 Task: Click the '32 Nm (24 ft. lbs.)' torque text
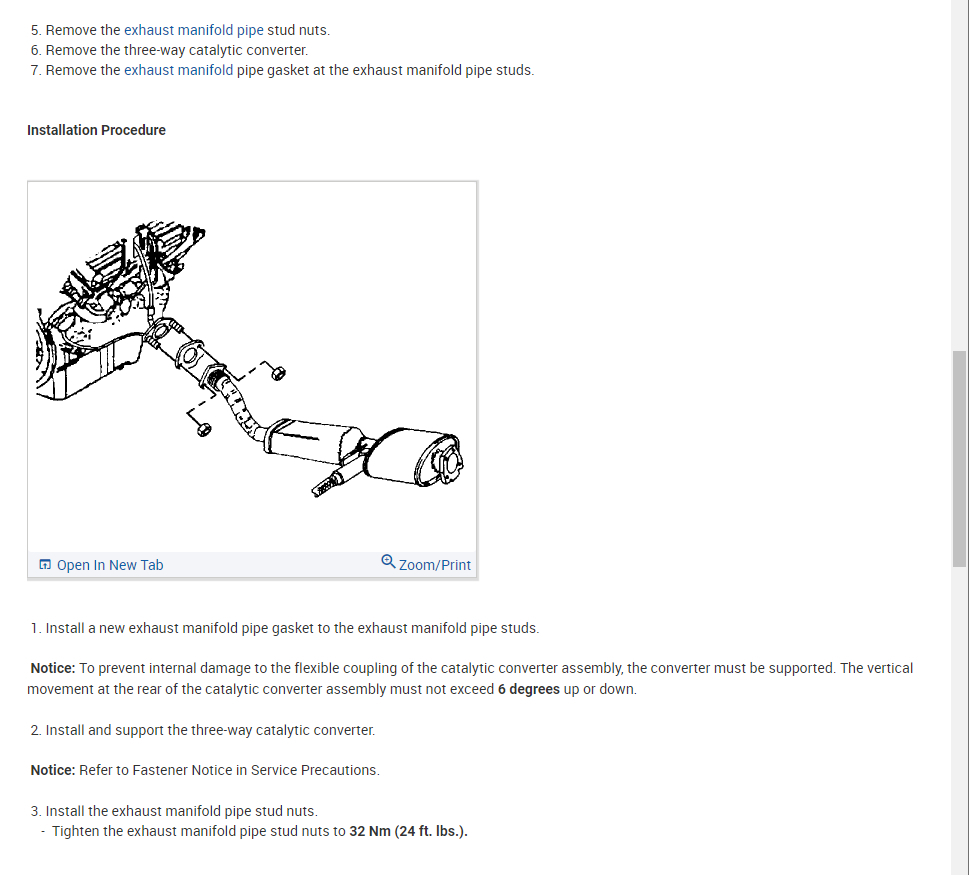point(408,831)
